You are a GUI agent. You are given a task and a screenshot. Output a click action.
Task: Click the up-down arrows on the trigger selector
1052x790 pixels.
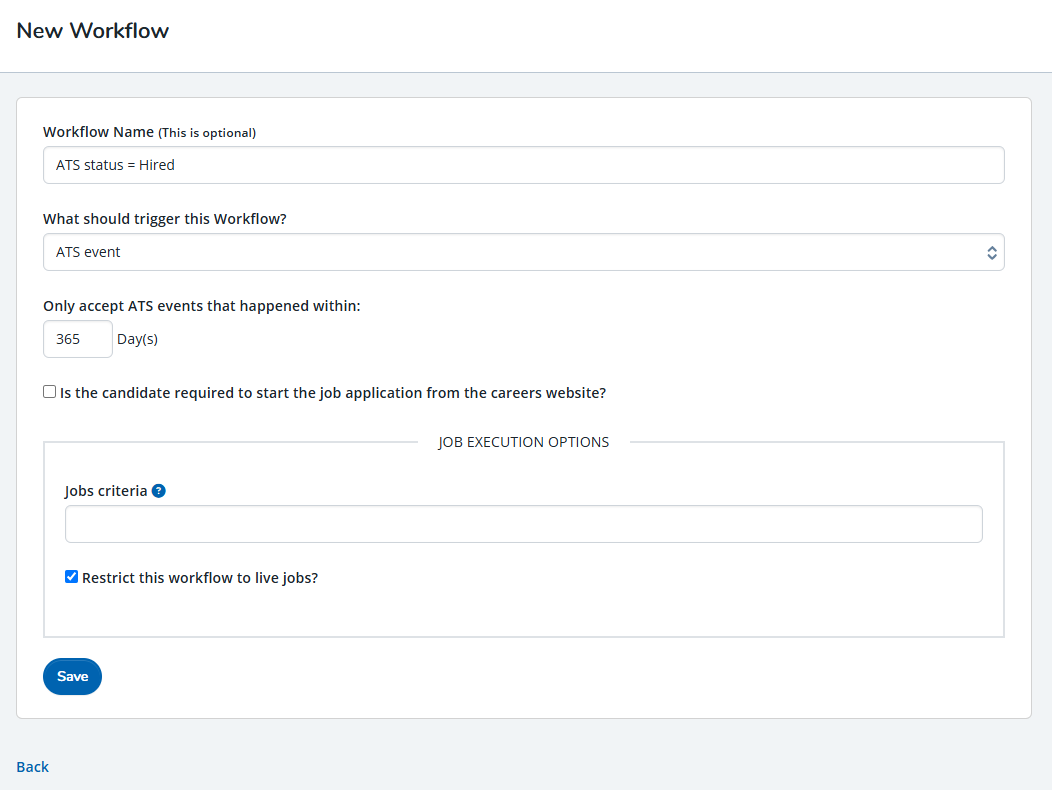click(991, 252)
